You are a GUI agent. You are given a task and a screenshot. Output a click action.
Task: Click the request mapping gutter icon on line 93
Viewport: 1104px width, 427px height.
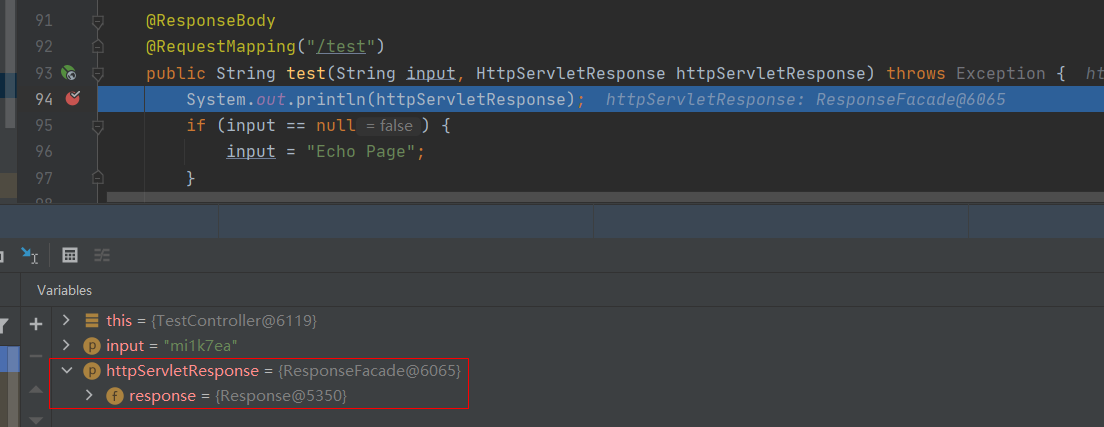[x=69, y=73]
